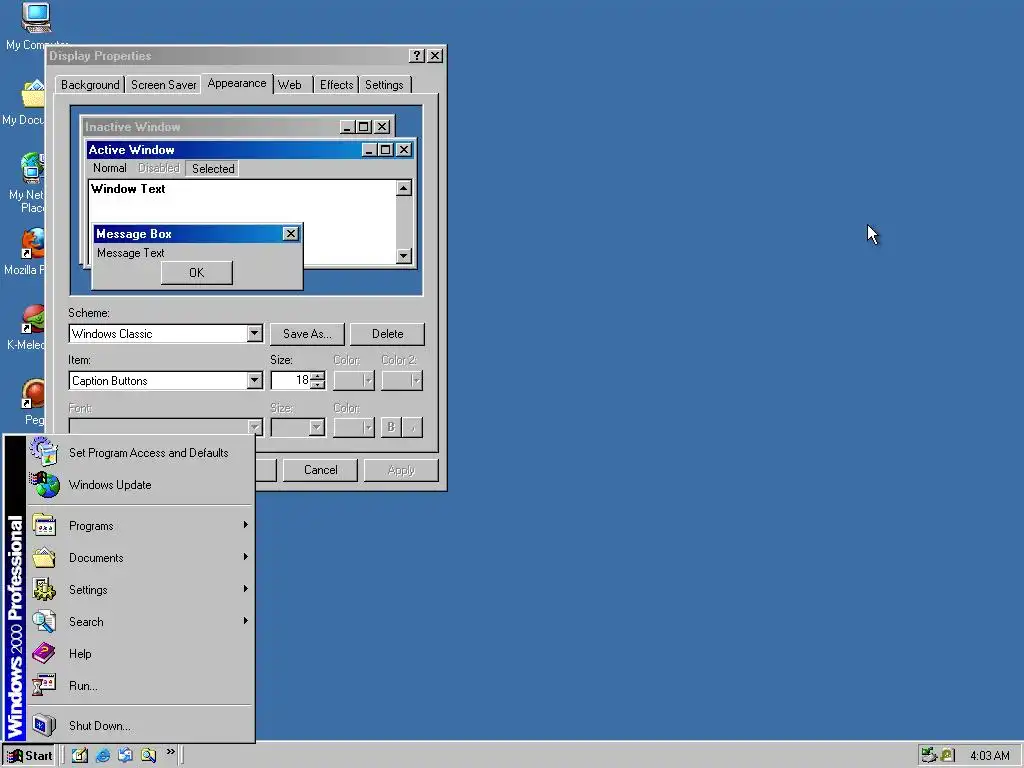Launch Outlook Express from quick launch
The image size is (1024, 768).
click(x=125, y=756)
